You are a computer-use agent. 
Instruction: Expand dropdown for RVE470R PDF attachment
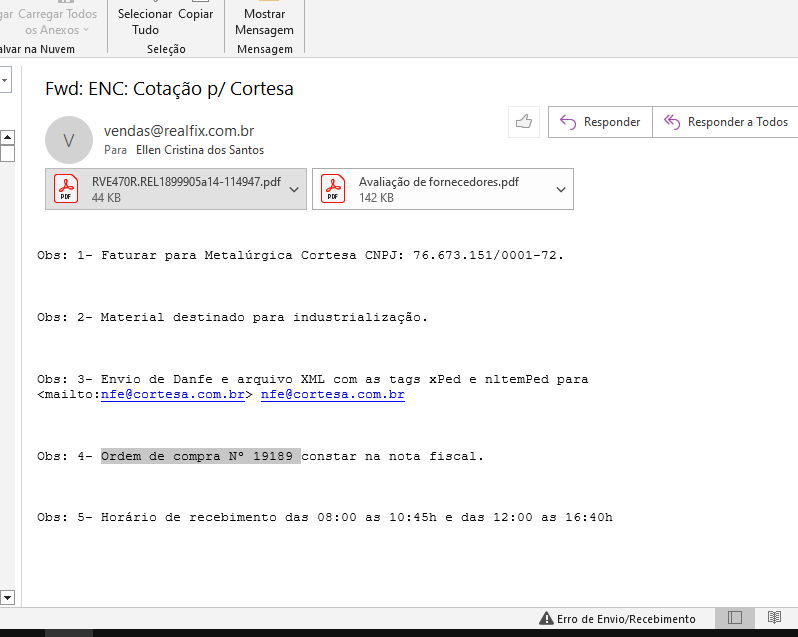click(x=293, y=189)
